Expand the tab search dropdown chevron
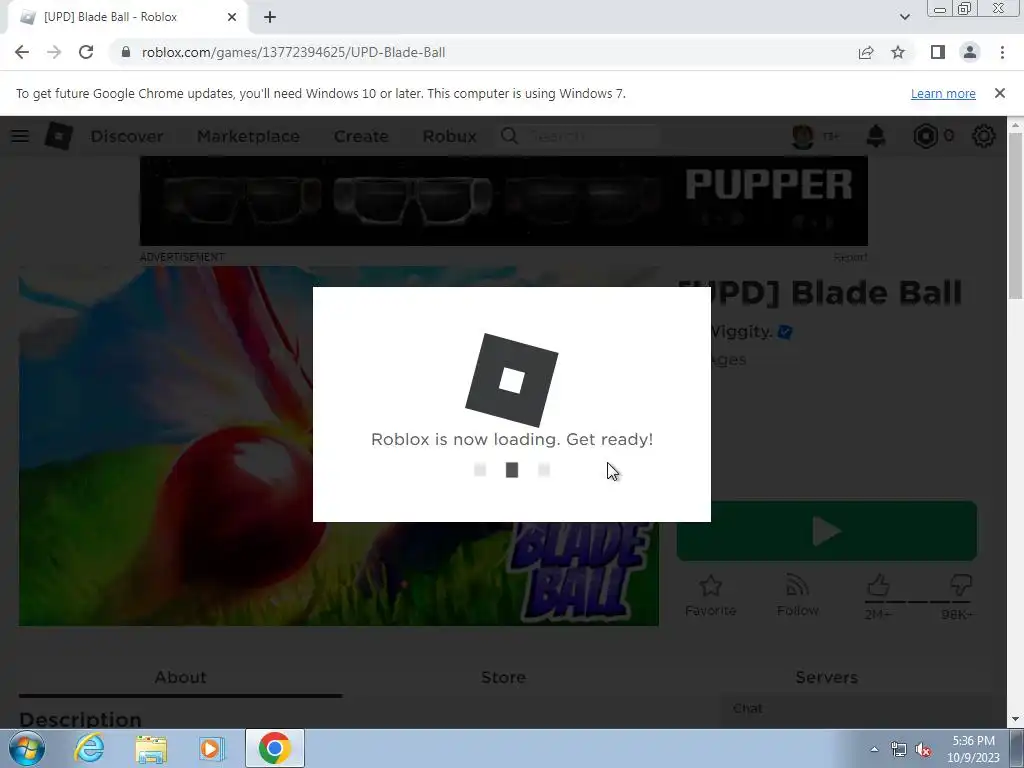1024x768 pixels. click(x=904, y=17)
